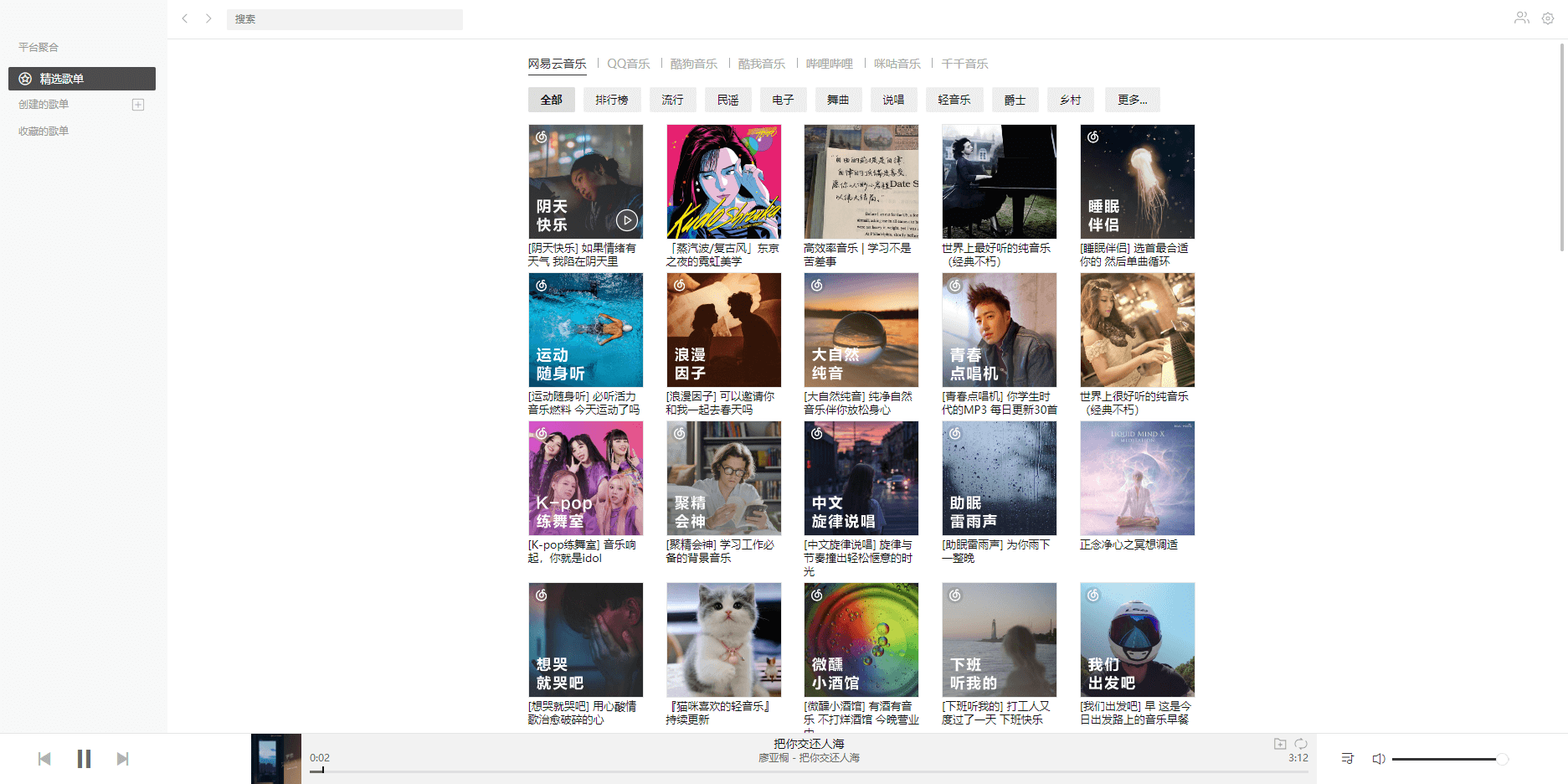Toggle the loop playback mode
Image resolution: width=1568 pixels, height=784 pixels.
1301,744
